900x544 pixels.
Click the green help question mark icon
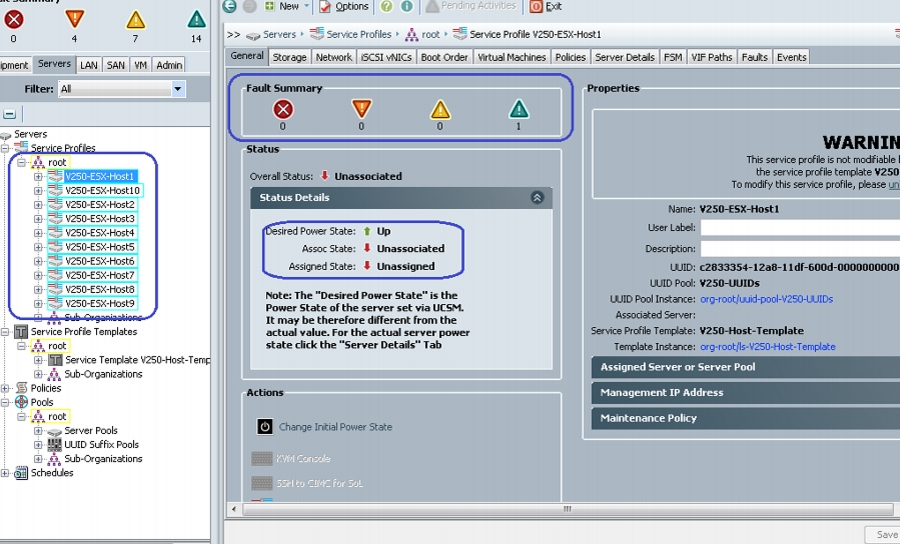386,6
